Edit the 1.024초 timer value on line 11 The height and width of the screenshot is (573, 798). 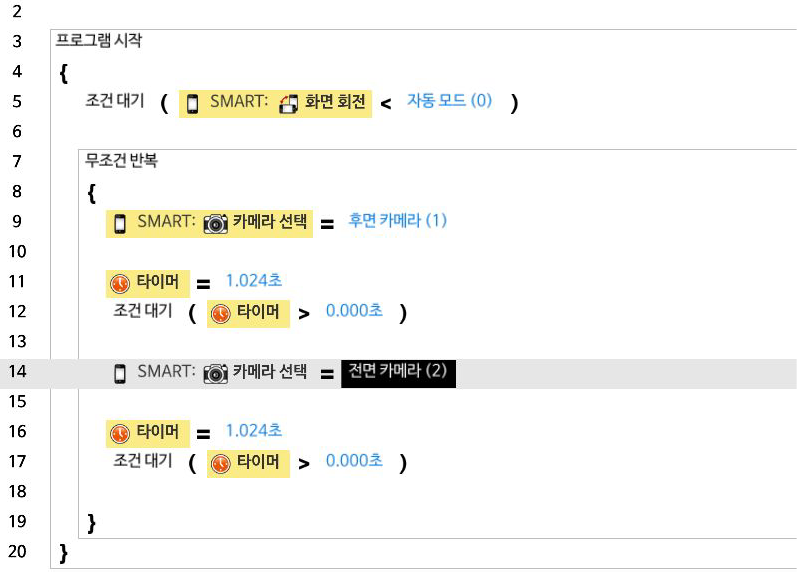tap(253, 281)
